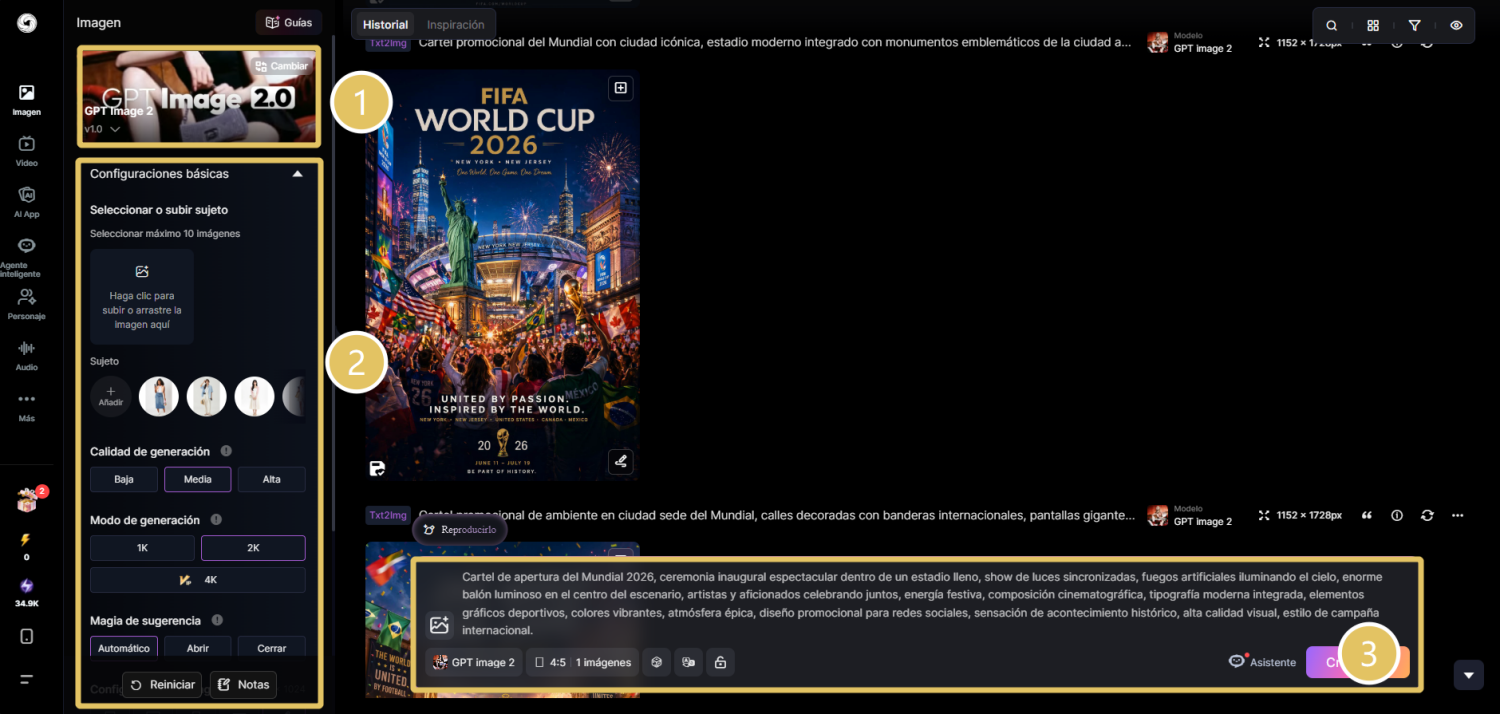Open search in top-right toolbar

coord(1332,26)
